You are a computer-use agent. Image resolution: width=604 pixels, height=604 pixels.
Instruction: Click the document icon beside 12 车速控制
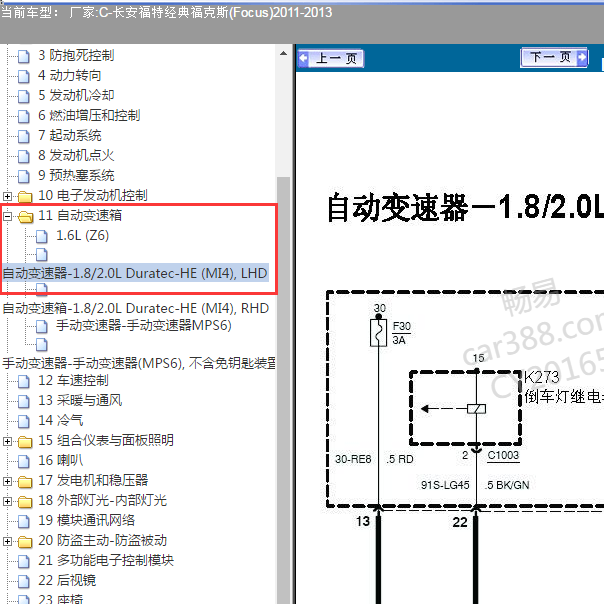[x=24, y=381]
